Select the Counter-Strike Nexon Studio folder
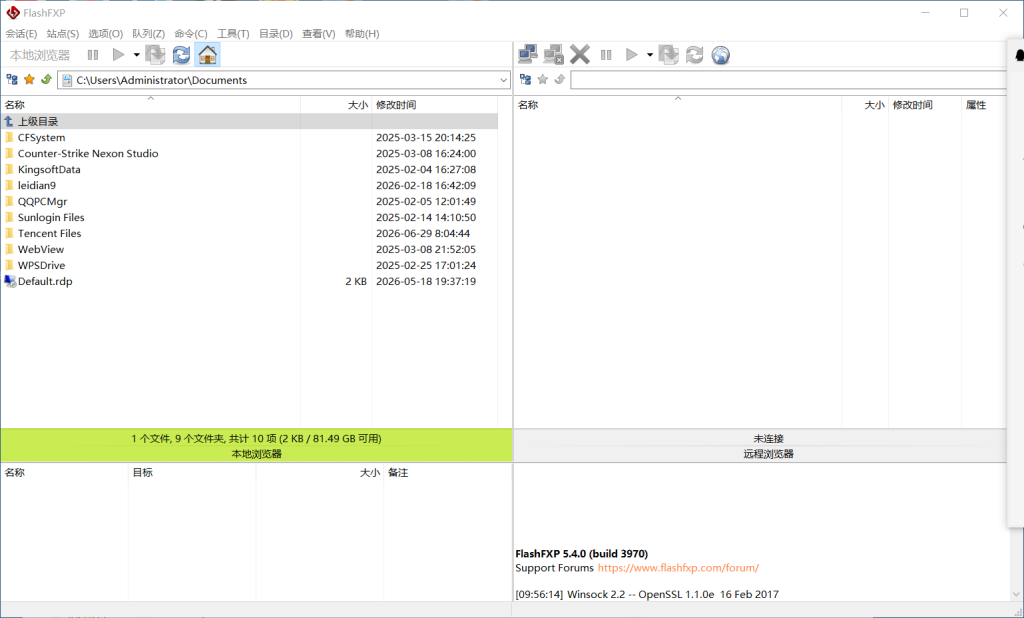 click(249, 154)
